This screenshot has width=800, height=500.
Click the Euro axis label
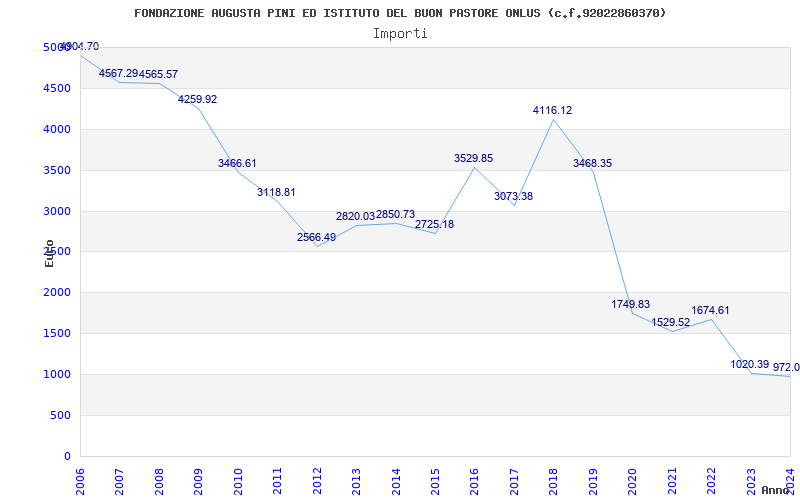tap(49, 253)
